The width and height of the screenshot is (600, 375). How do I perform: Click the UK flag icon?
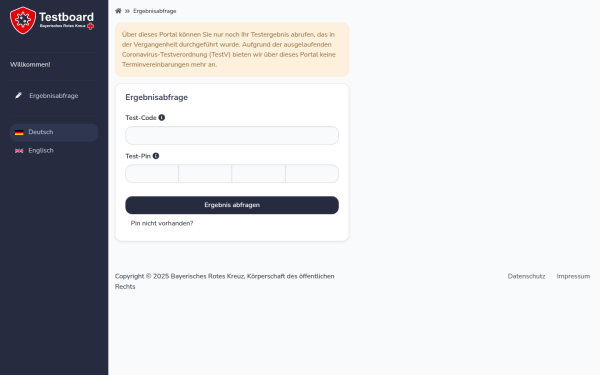pyautogui.click(x=19, y=151)
